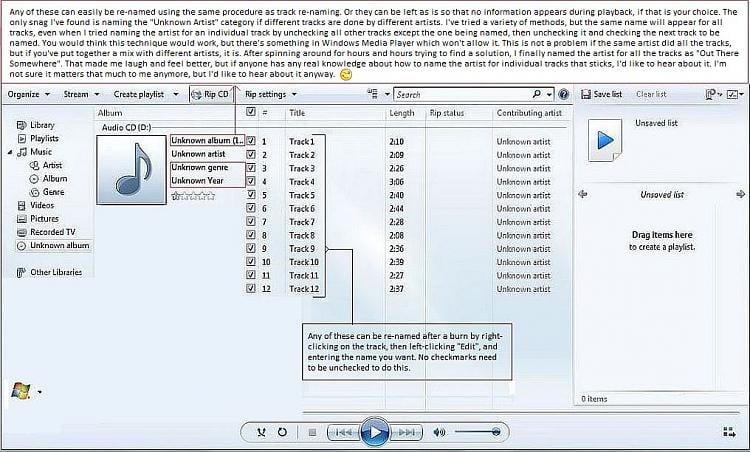The width and height of the screenshot is (750, 452).
Task: Click the volume slider
Action: click(x=477, y=432)
